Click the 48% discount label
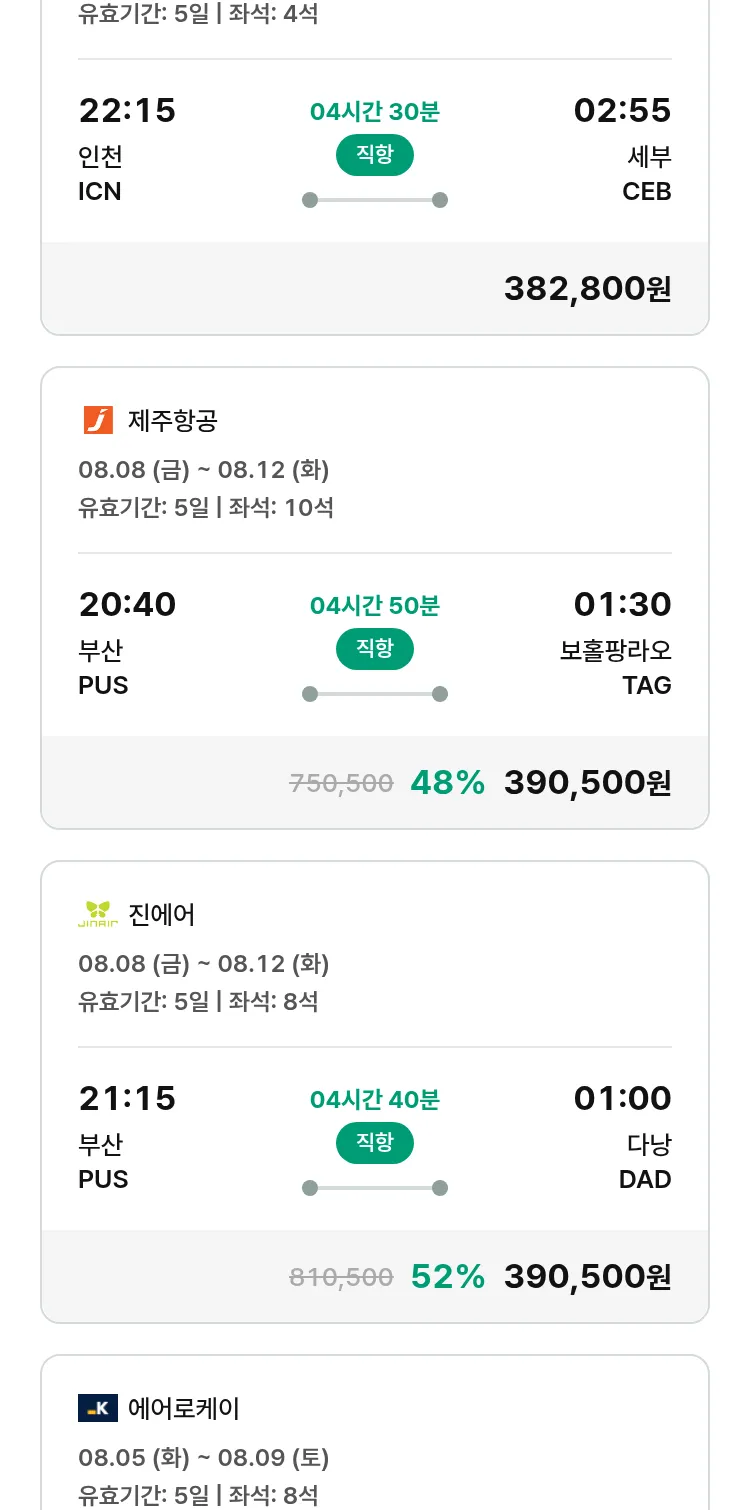 447,783
